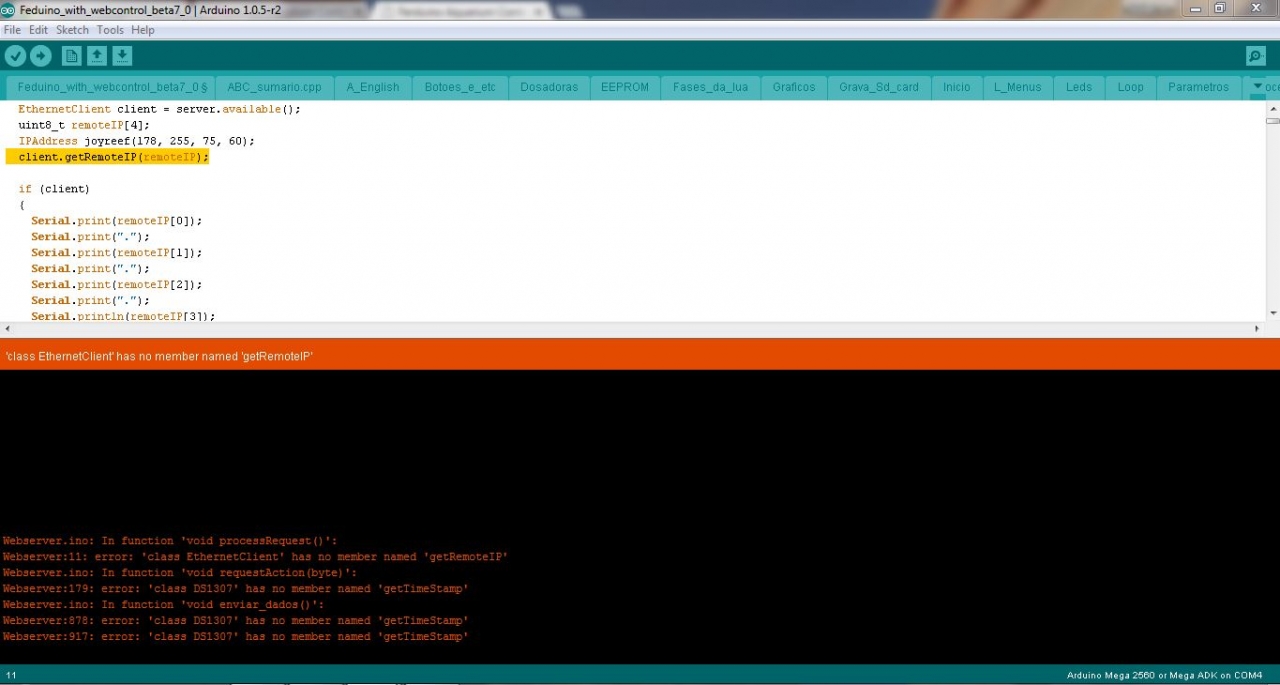Screen dimensions: 1280x685
Task: Go to the Grava_Sd_card tab
Action: [x=878, y=87]
